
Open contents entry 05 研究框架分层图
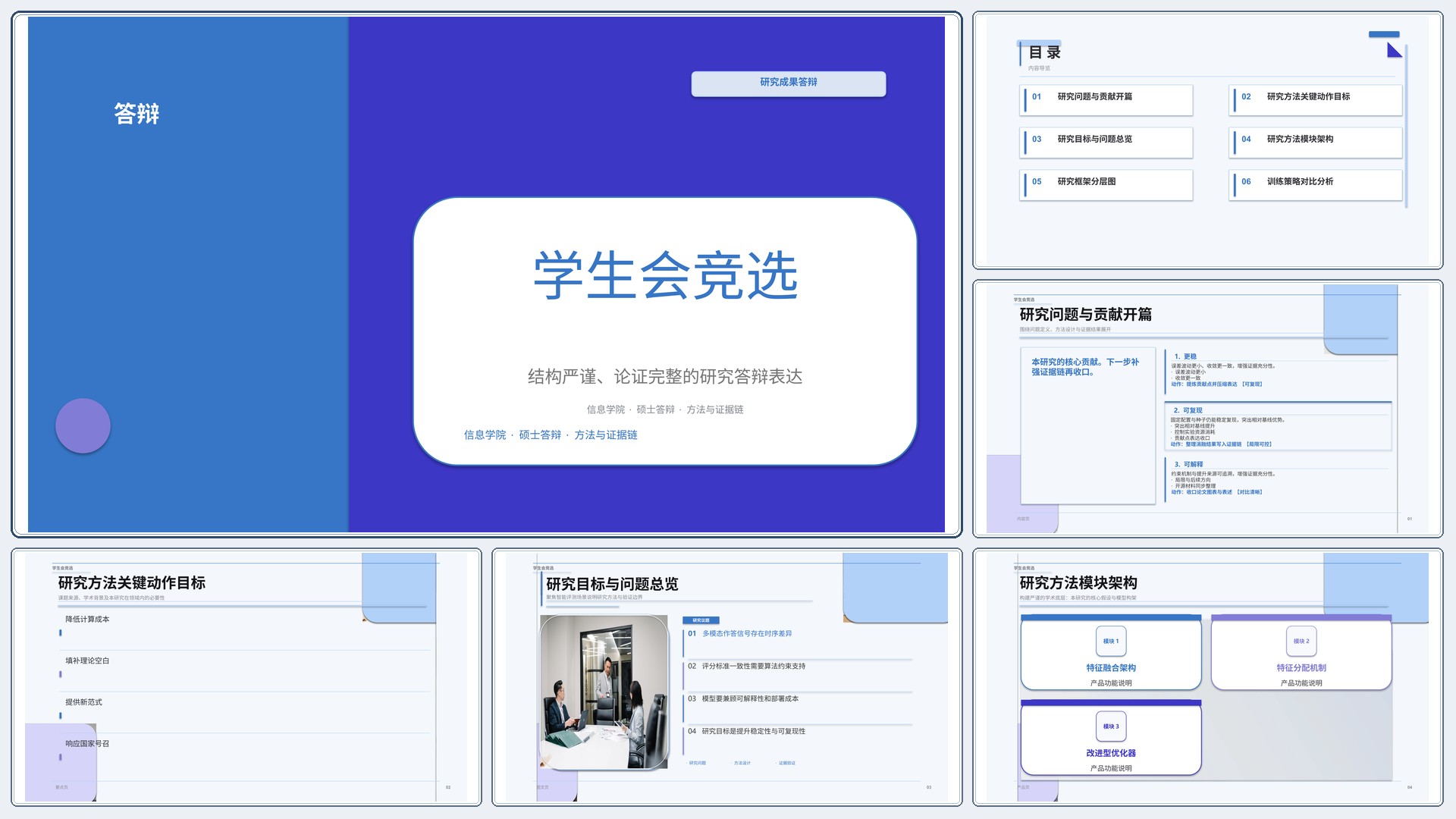(1106, 184)
